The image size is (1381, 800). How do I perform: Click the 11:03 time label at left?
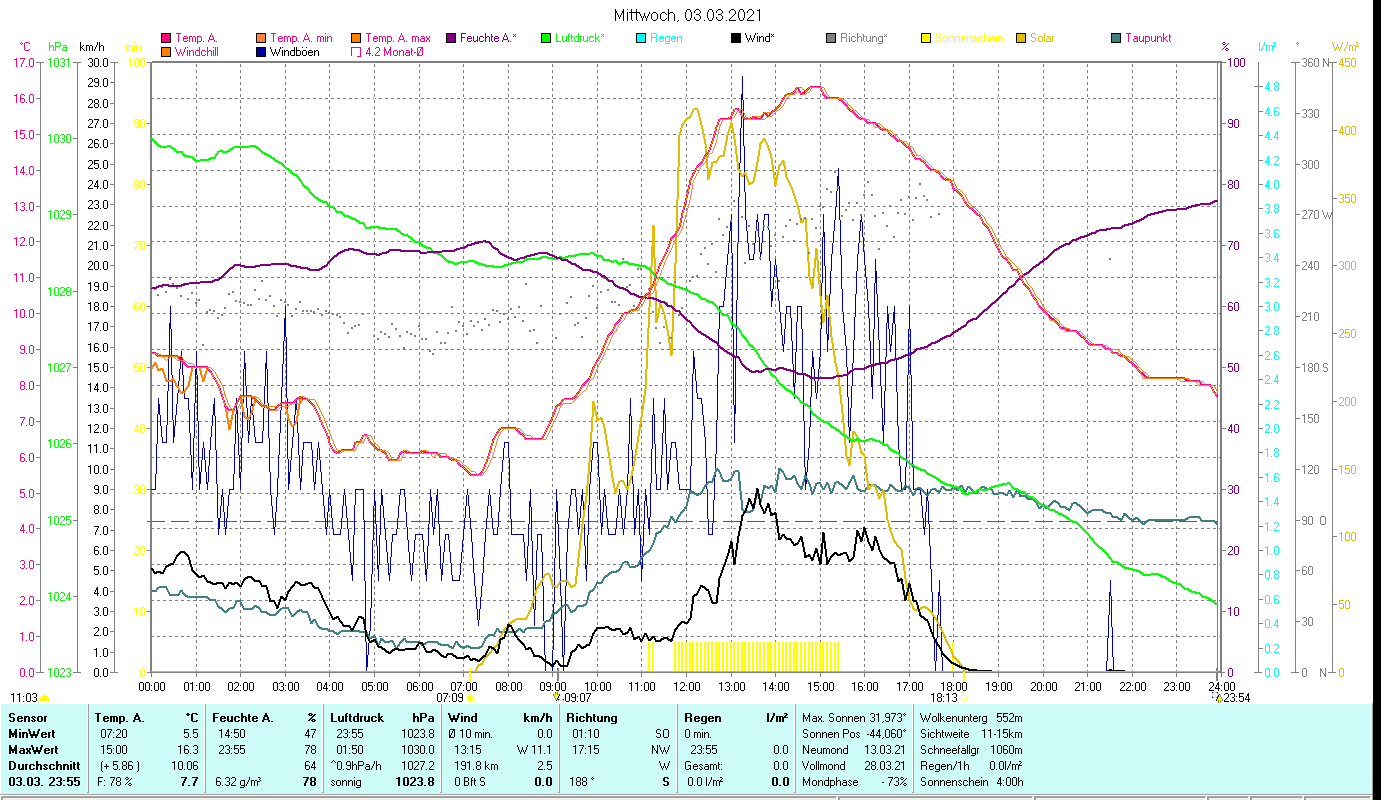(24, 698)
